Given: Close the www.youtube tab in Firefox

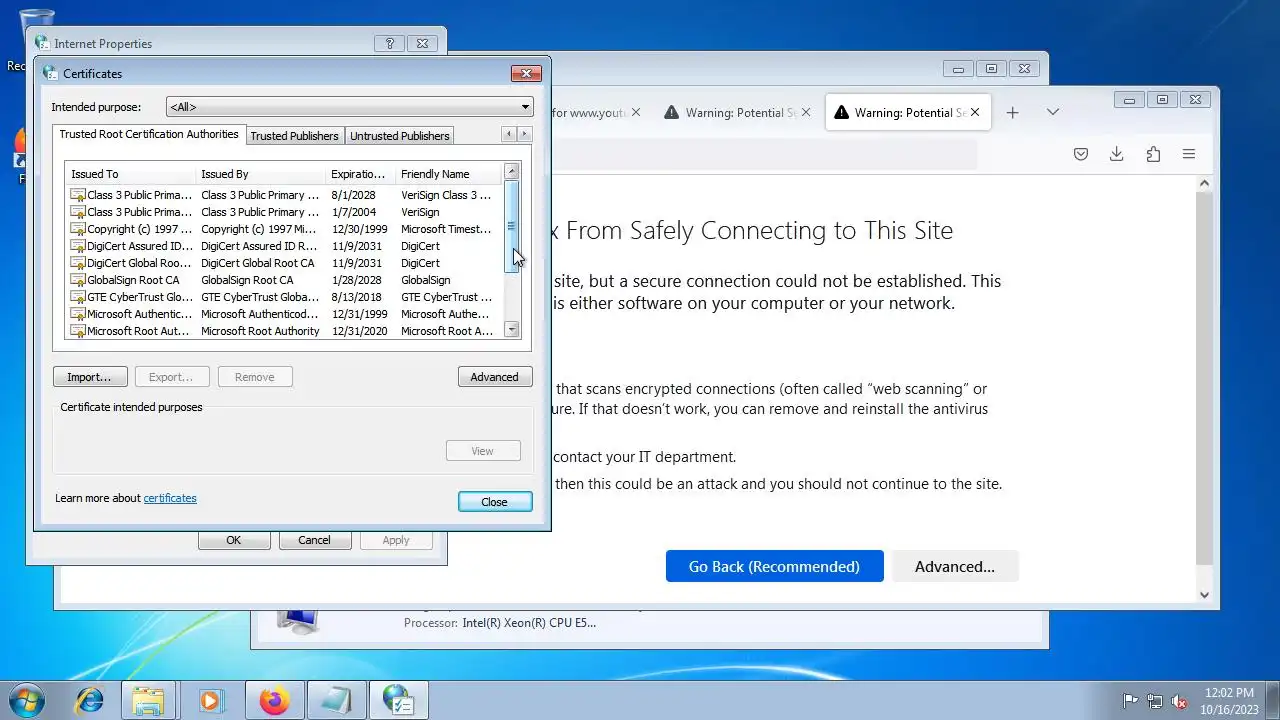Looking at the screenshot, I should coord(636,113).
